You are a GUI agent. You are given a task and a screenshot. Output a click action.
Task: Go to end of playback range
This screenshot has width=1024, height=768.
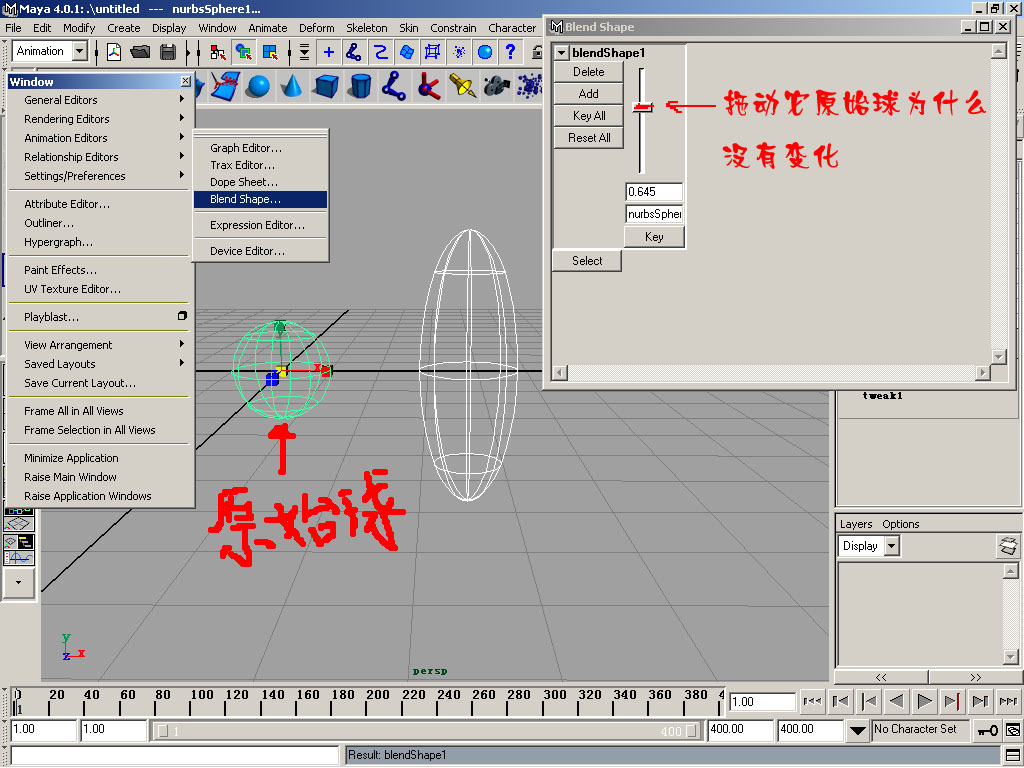click(1009, 701)
